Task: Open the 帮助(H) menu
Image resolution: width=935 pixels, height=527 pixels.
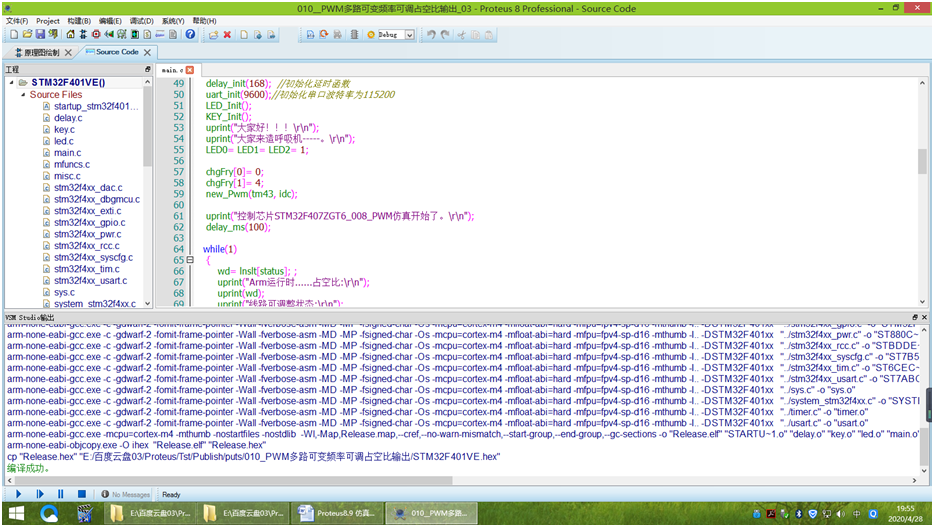Action: (x=204, y=21)
